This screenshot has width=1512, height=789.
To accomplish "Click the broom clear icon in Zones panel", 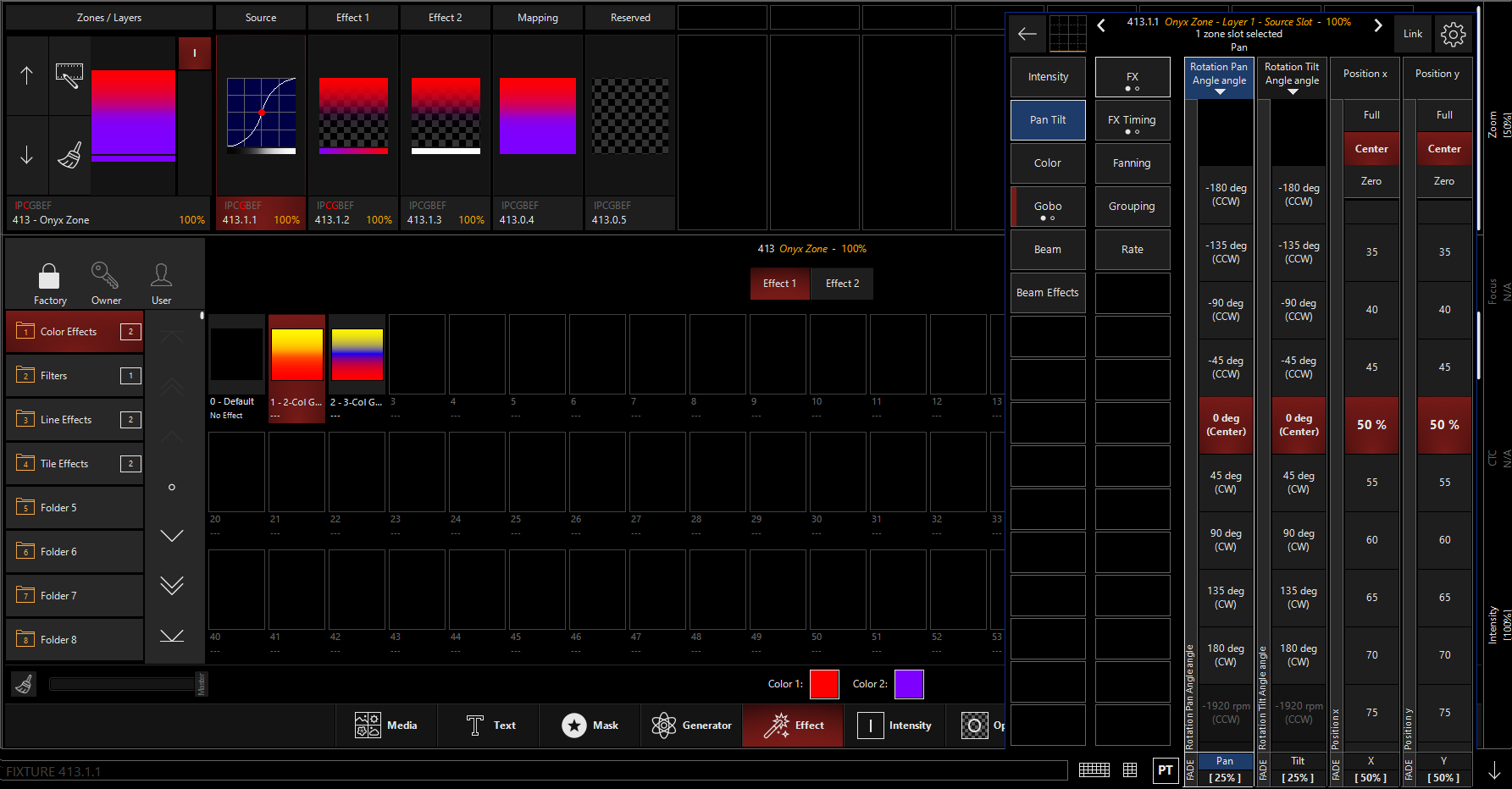I will (69, 156).
